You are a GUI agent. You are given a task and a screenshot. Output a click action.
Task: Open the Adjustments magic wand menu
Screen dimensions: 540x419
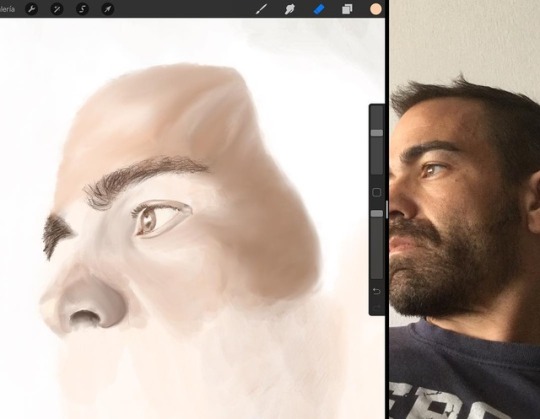[x=57, y=9]
